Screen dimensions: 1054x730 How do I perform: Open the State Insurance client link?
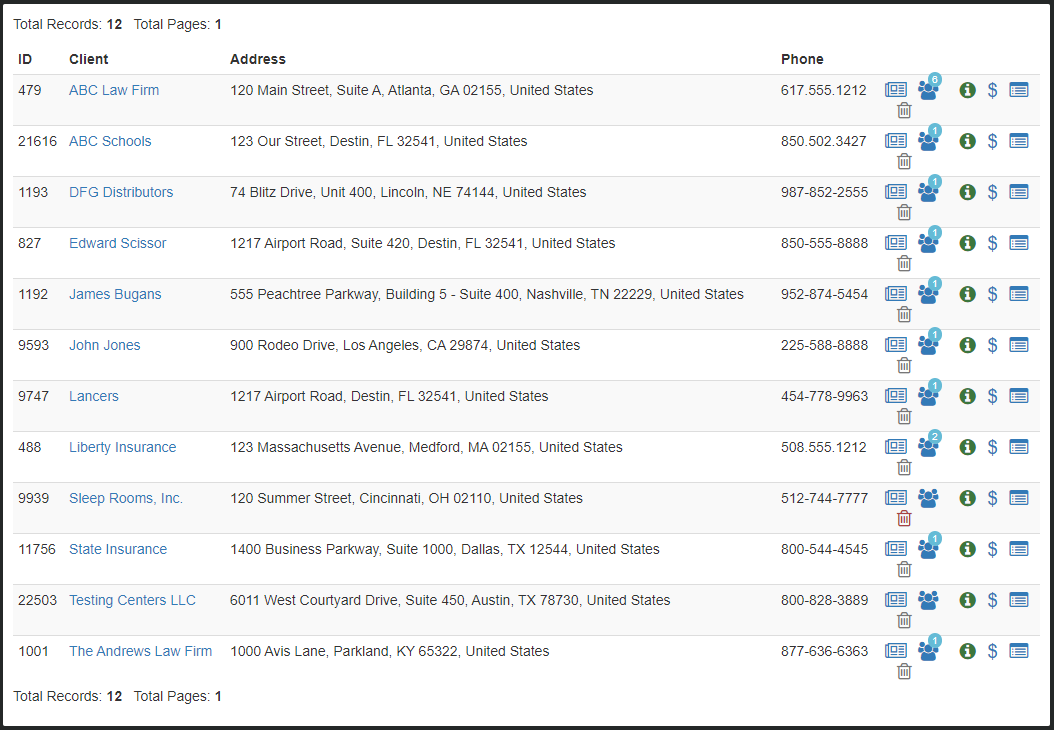point(118,549)
